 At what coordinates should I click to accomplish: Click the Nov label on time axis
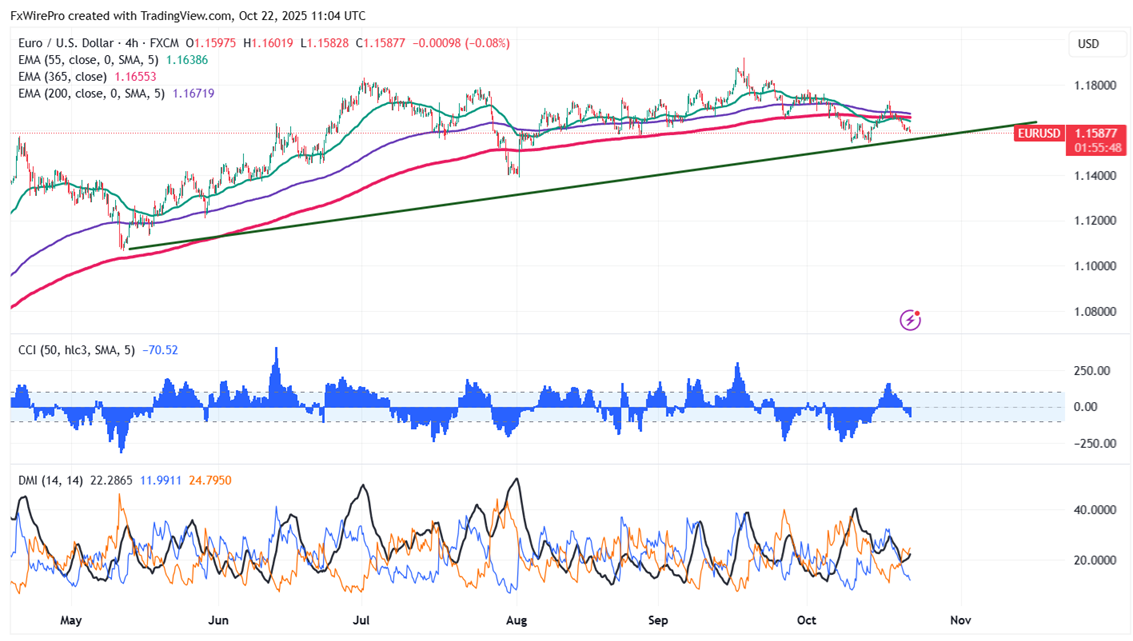(x=960, y=620)
